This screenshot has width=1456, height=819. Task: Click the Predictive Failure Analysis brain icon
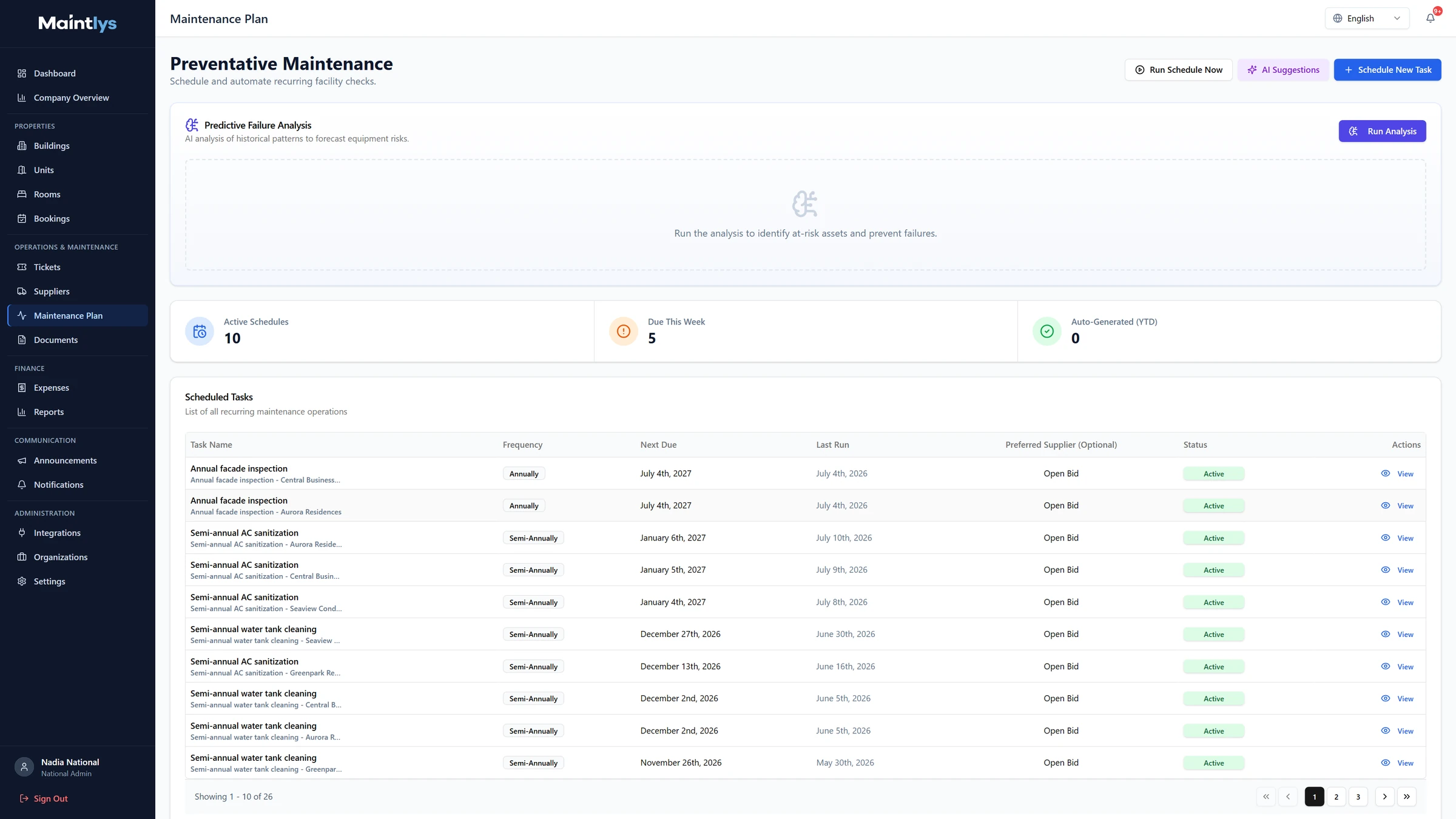192,125
